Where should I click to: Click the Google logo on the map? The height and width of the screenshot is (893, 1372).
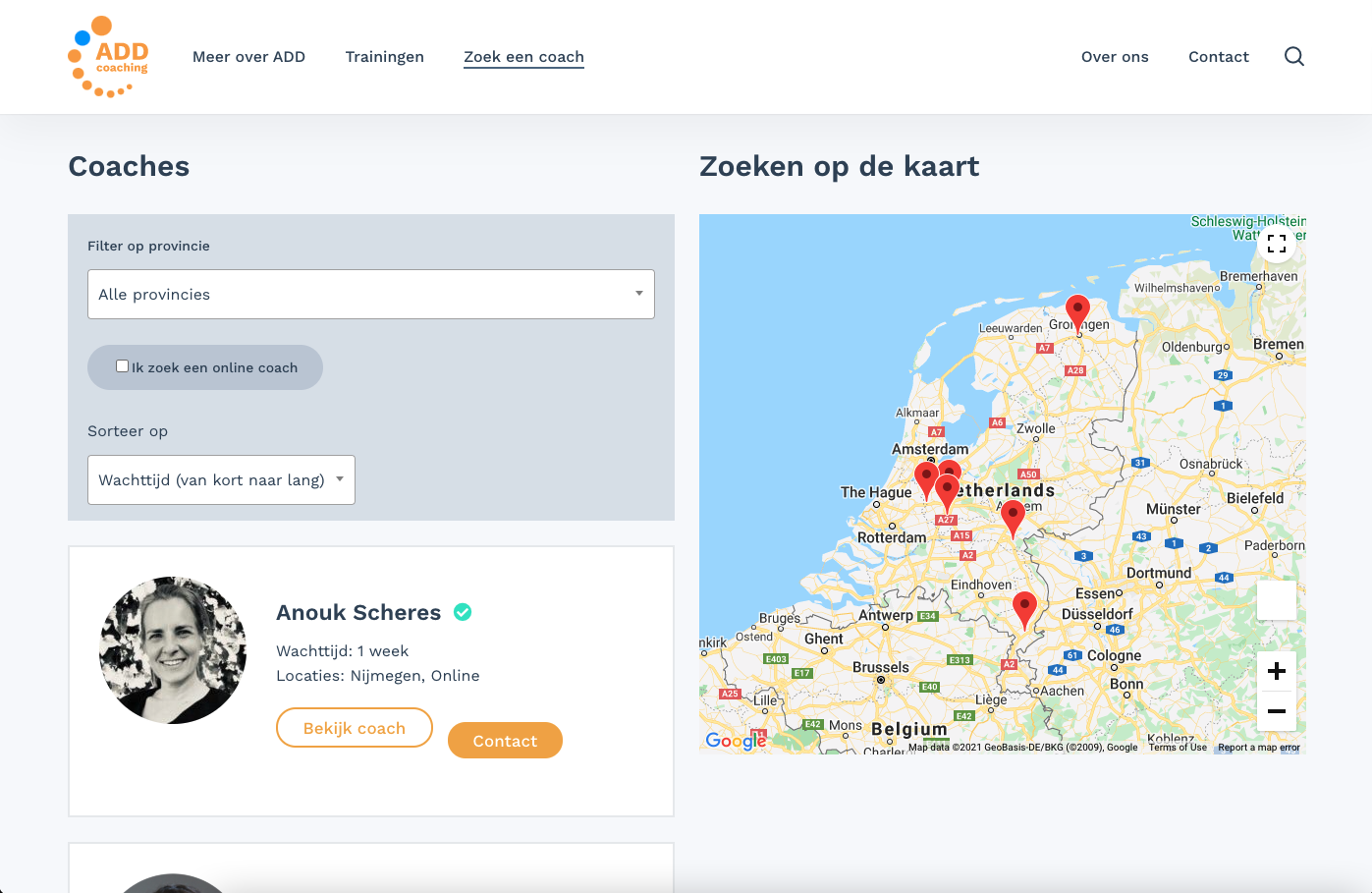coord(736,741)
